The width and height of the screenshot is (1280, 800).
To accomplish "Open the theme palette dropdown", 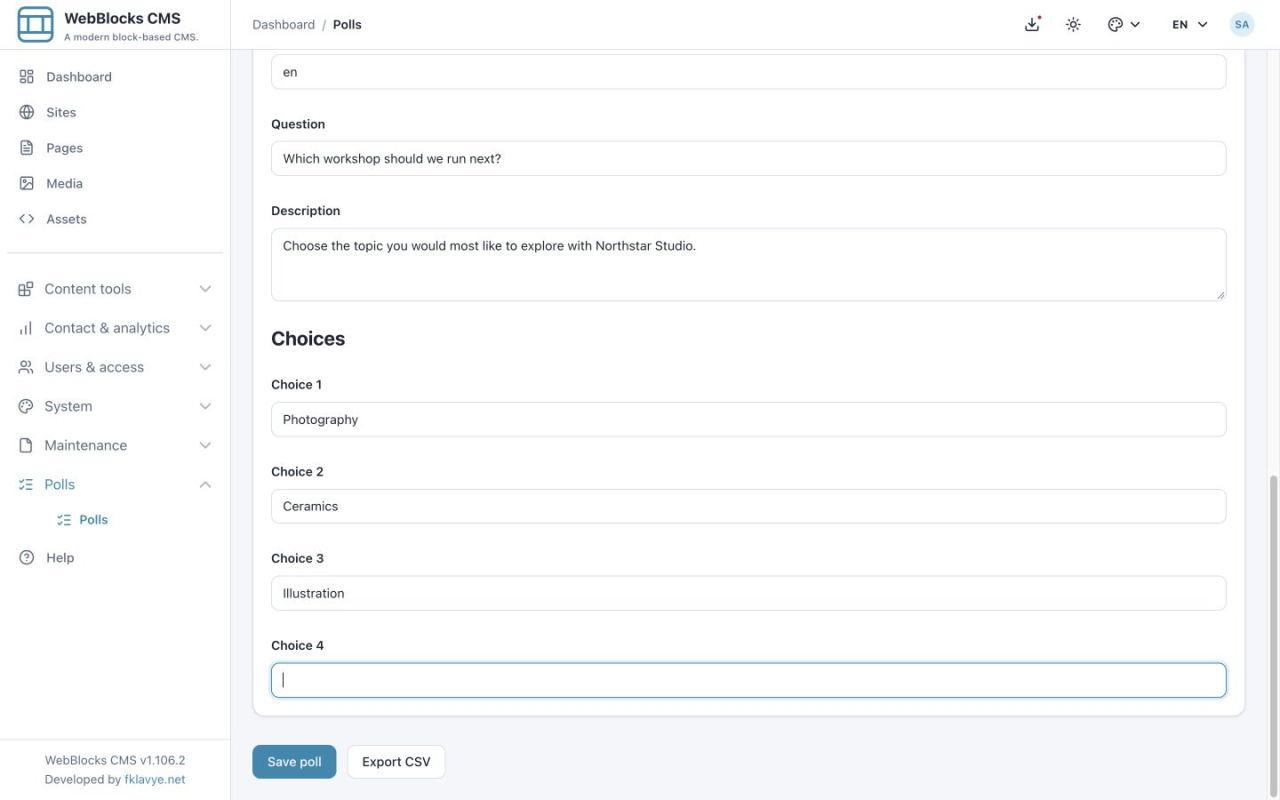I will point(1124,24).
